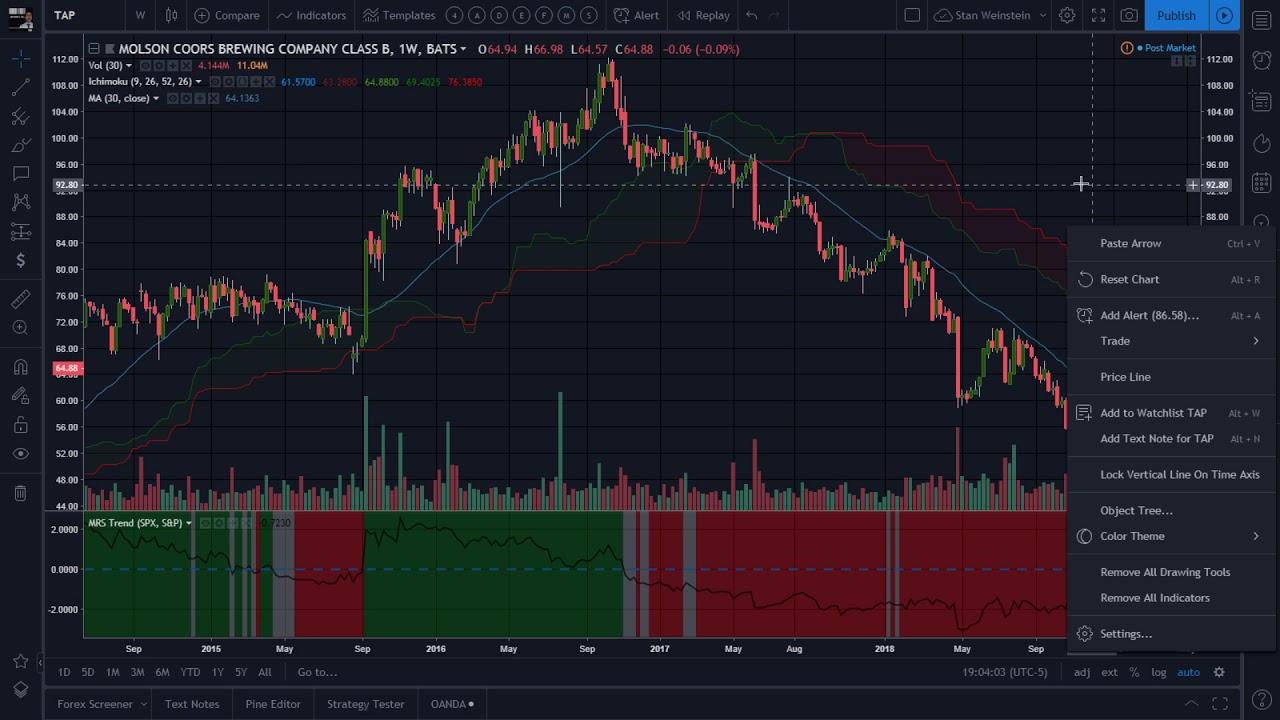The width and height of the screenshot is (1280, 720).
Task: Open the Stan Weinstein layout dropdown
Action: click(x=990, y=15)
